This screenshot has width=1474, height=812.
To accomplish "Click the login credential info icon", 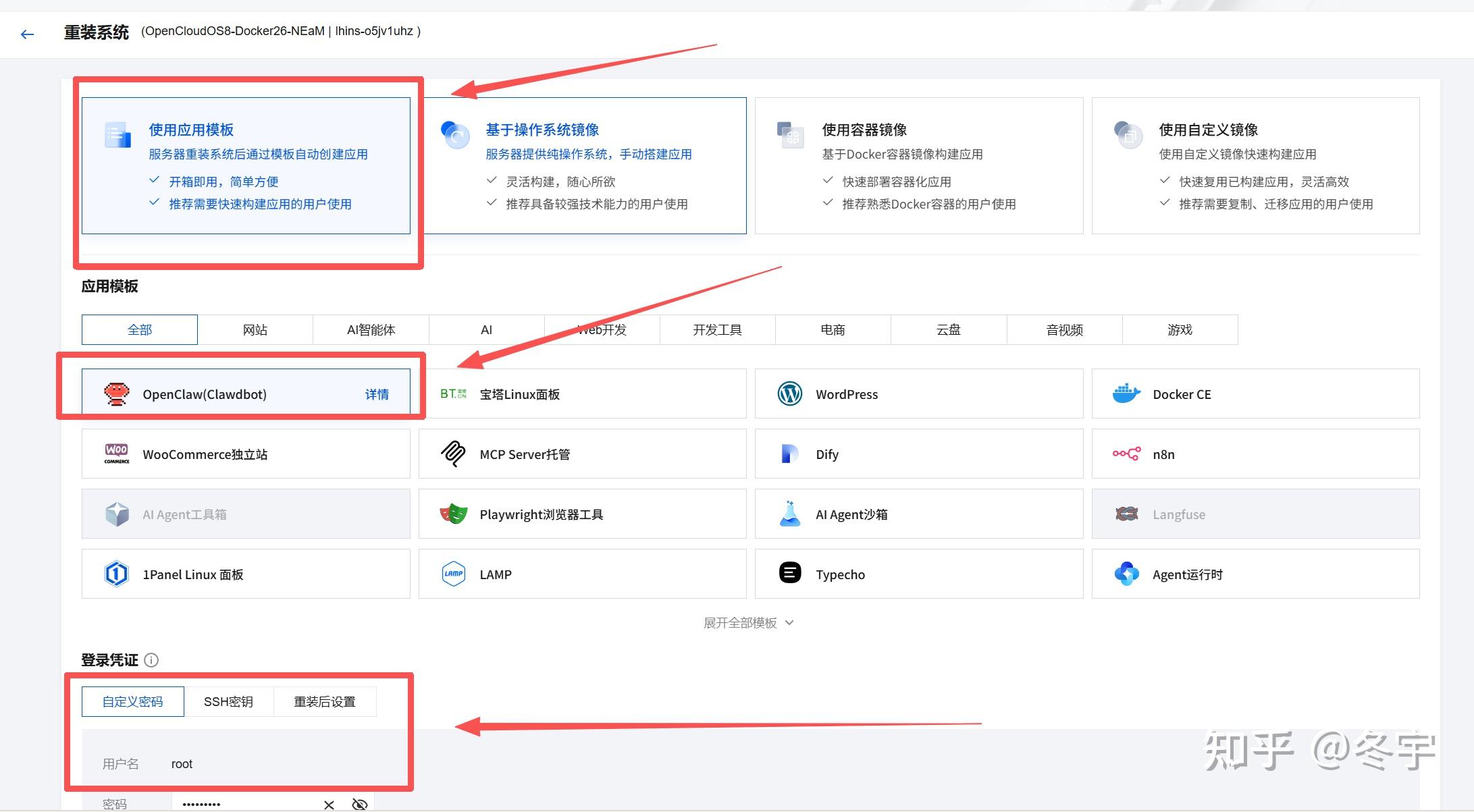I will 151,660.
